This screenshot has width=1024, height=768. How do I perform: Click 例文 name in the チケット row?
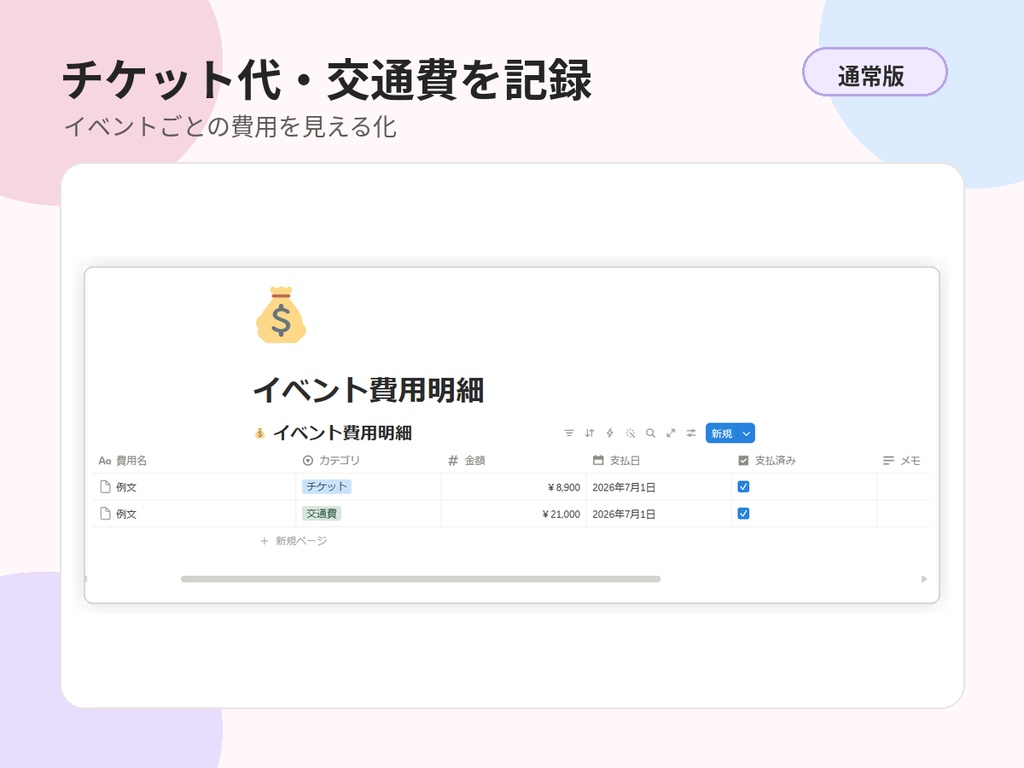pyautogui.click(x=126, y=487)
